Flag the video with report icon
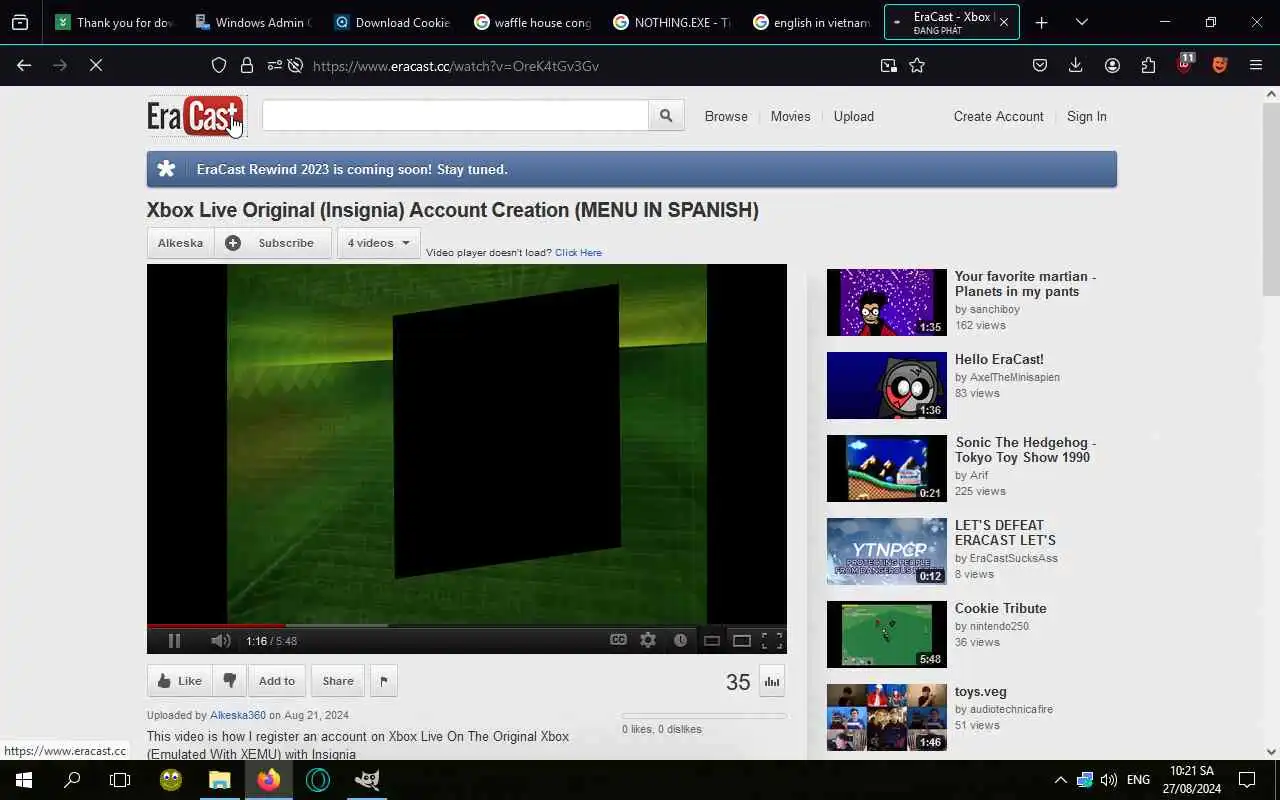This screenshot has width=1280, height=800. tap(384, 681)
